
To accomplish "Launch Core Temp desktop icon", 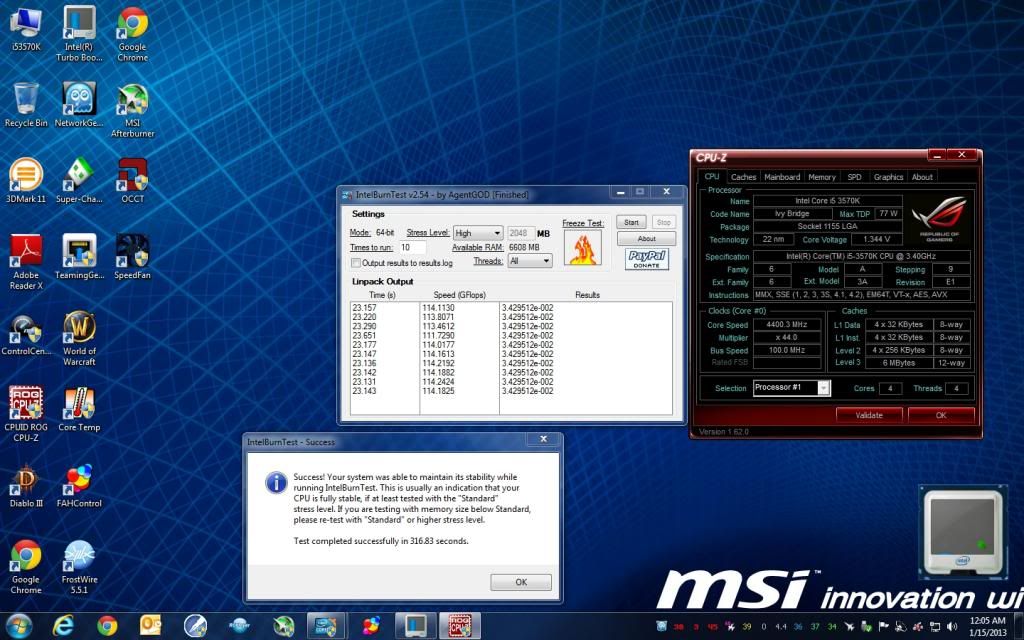I will point(79,409).
